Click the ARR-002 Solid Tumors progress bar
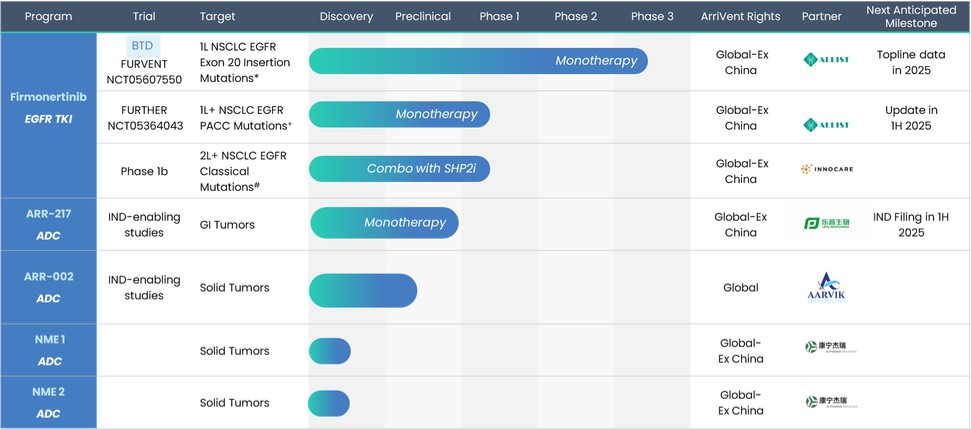This screenshot has height=429, width=971. pos(363,290)
